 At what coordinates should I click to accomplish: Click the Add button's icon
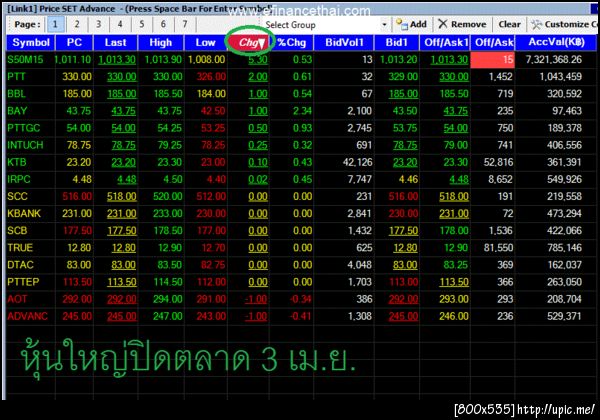pyautogui.click(x=401, y=24)
